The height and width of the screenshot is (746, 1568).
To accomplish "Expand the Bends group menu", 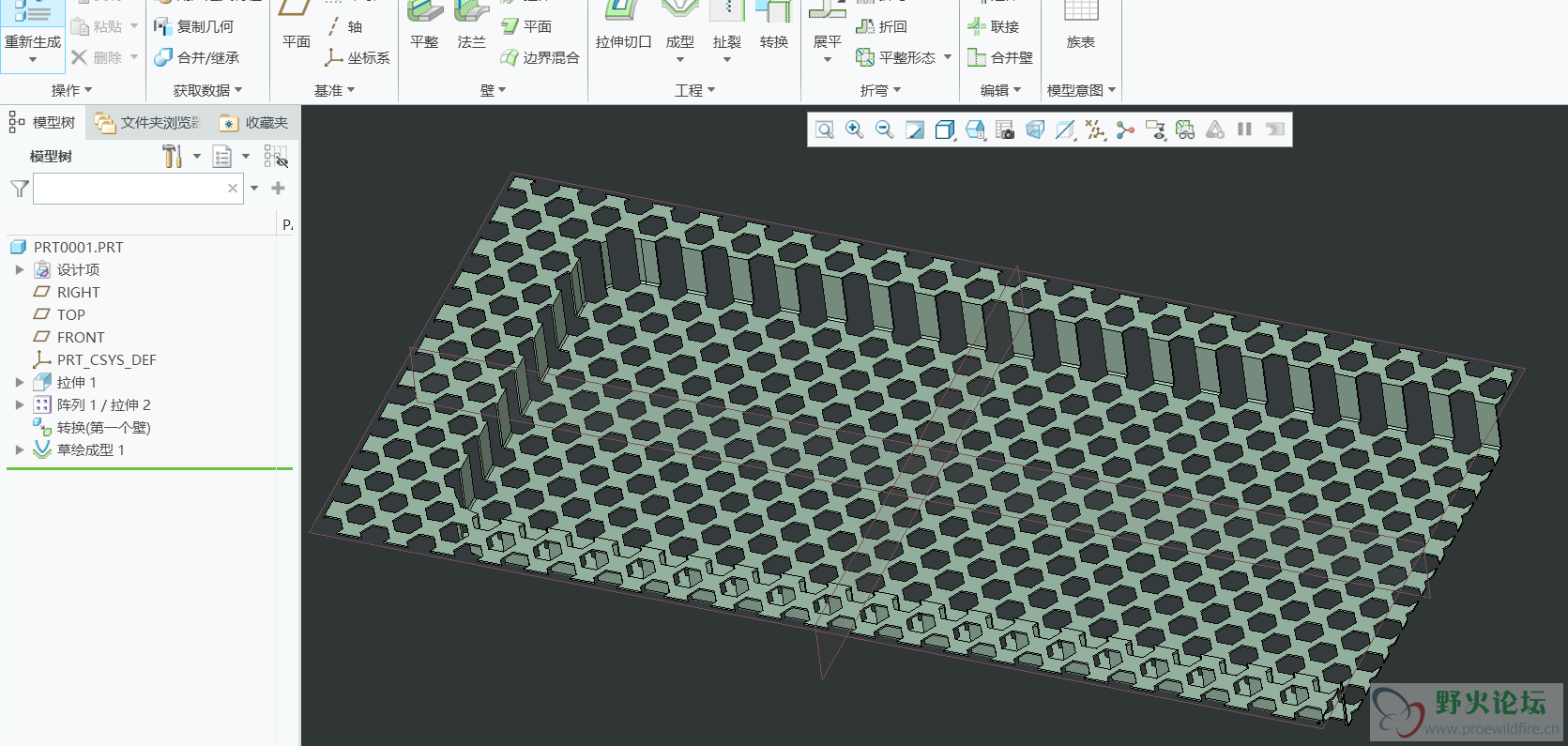I will pyautogui.click(x=880, y=90).
